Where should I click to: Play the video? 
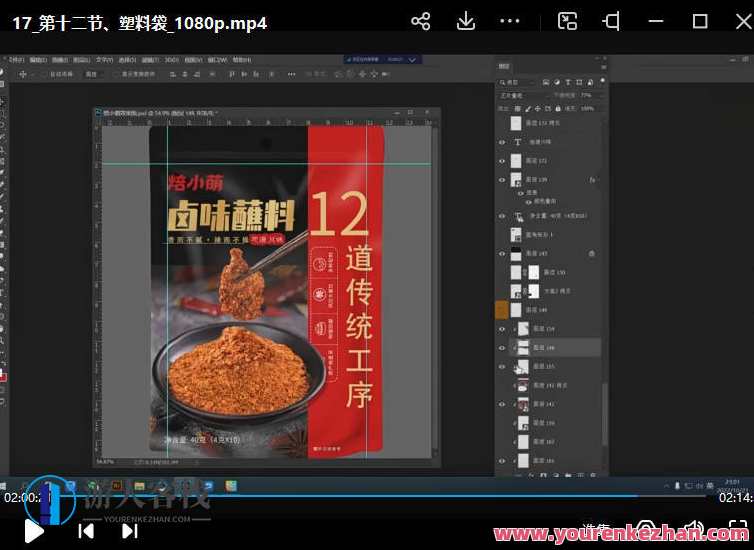[34, 531]
